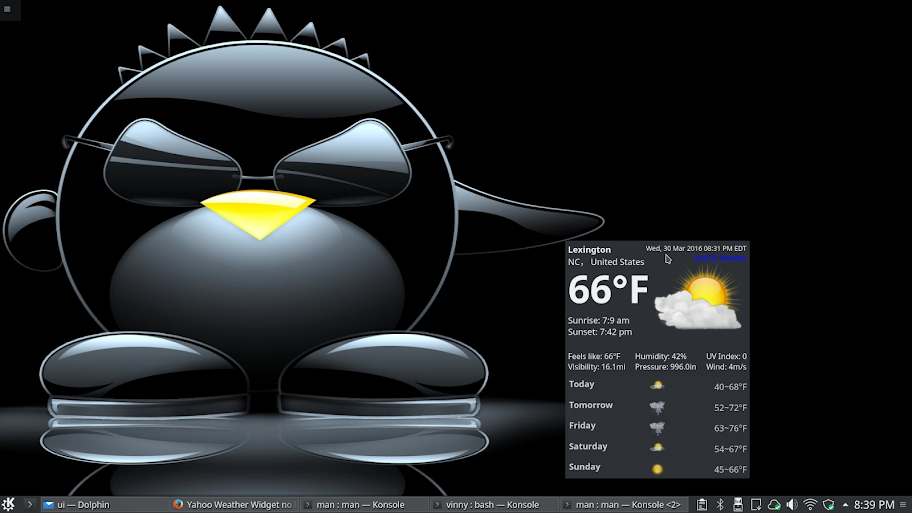Click the Visibility: 16.1mi text

point(596,367)
